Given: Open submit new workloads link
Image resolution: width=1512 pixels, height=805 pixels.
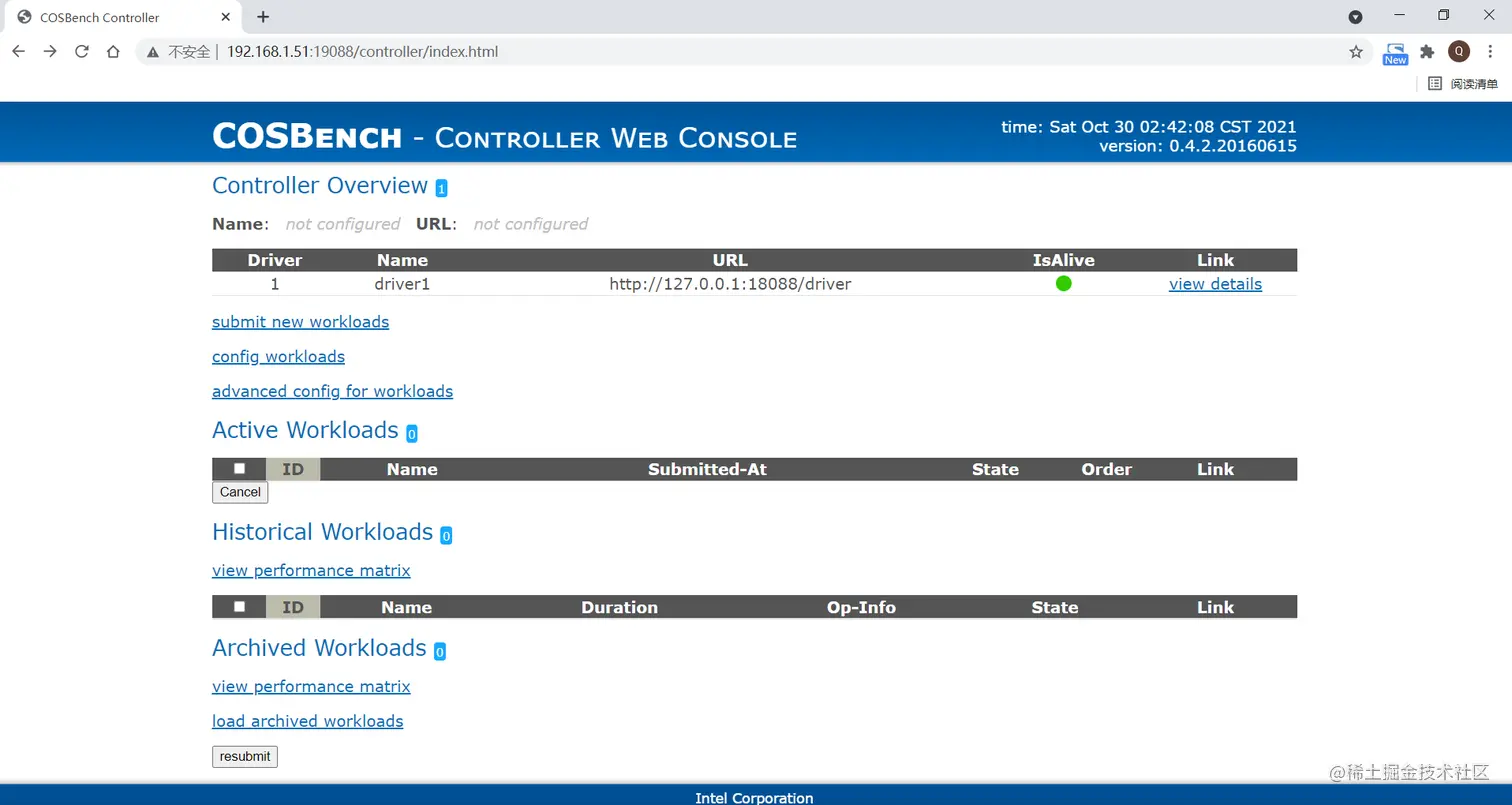Looking at the screenshot, I should pyautogui.click(x=300, y=322).
